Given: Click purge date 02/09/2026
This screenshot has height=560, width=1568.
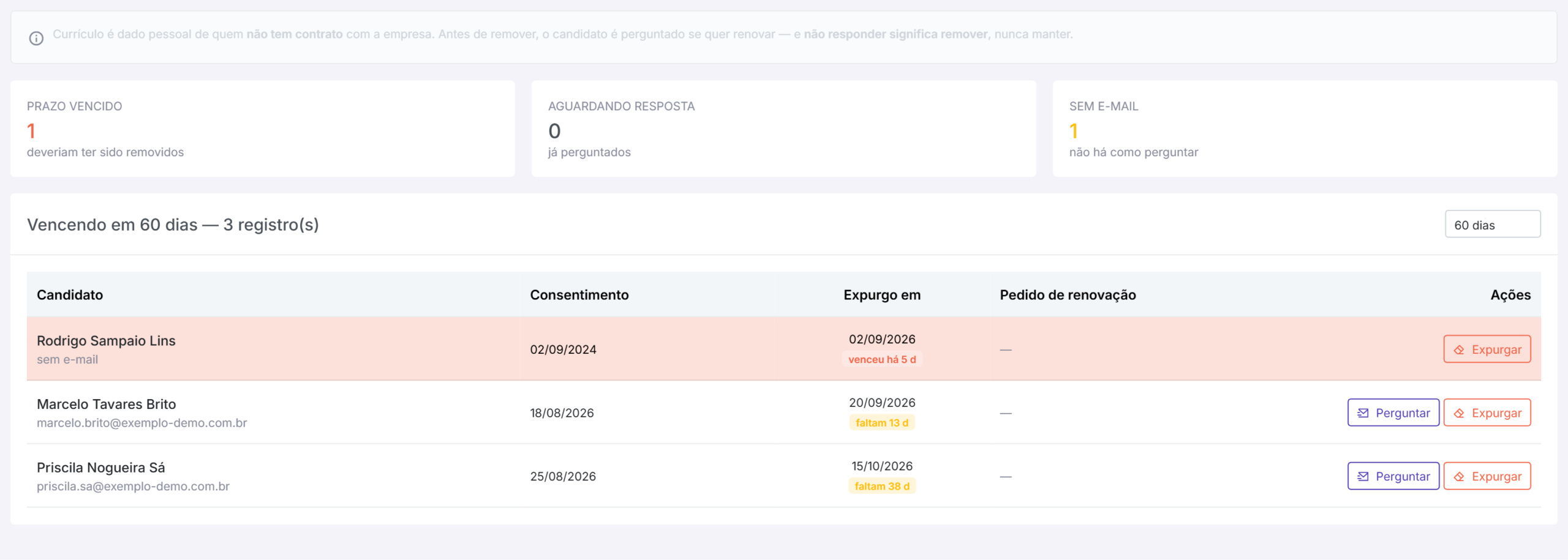Looking at the screenshot, I should click(882, 339).
